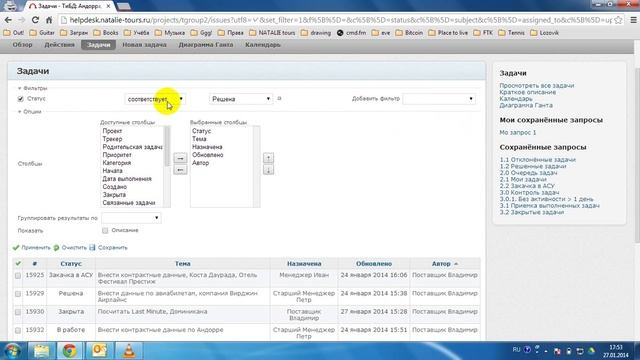
Task: Select Назначена in selected columns list
Action: pyautogui.click(x=207, y=147)
